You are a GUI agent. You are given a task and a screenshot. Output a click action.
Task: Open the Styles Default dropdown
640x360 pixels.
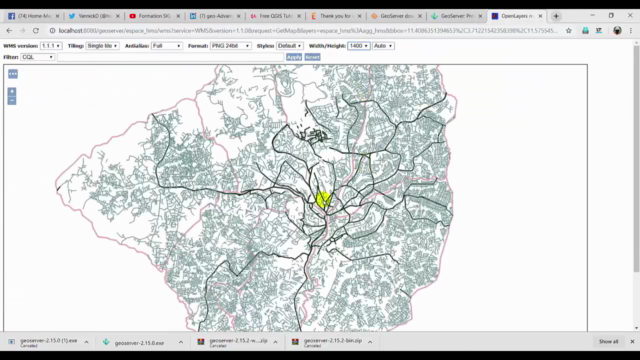pos(290,46)
